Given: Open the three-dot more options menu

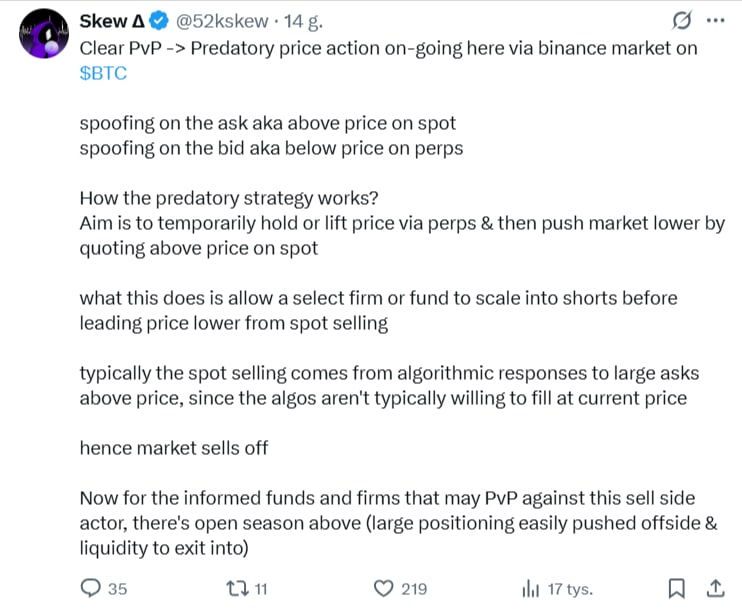Looking at the screenshot, I should 714,21.
